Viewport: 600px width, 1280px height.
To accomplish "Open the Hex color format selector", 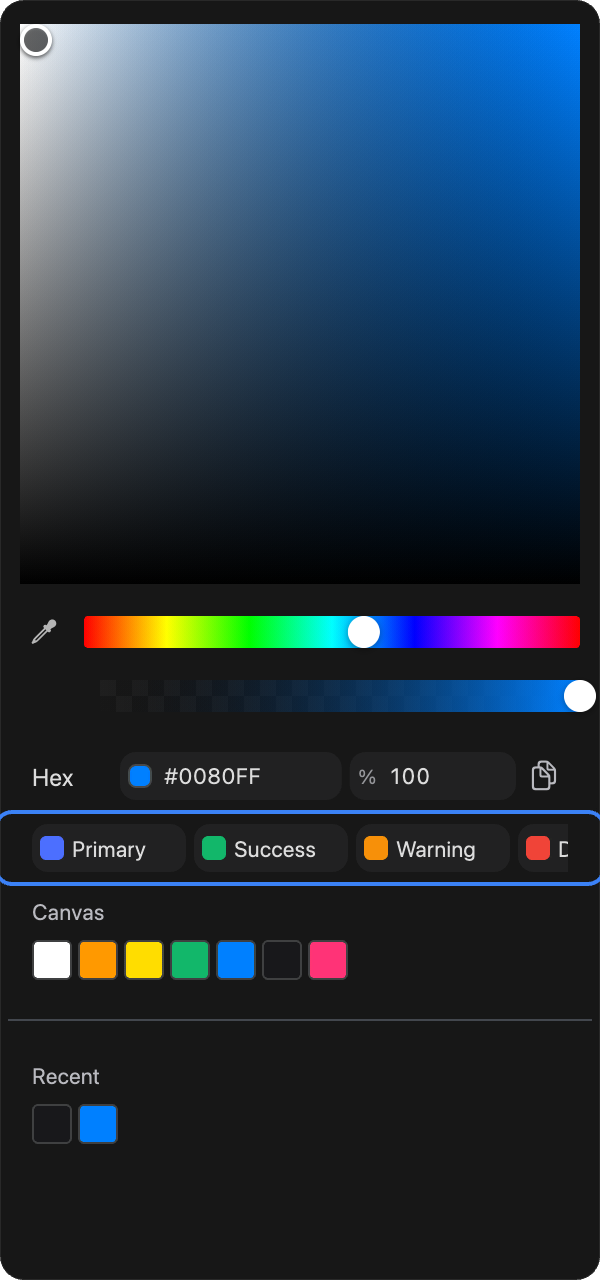I will (53, 777).
